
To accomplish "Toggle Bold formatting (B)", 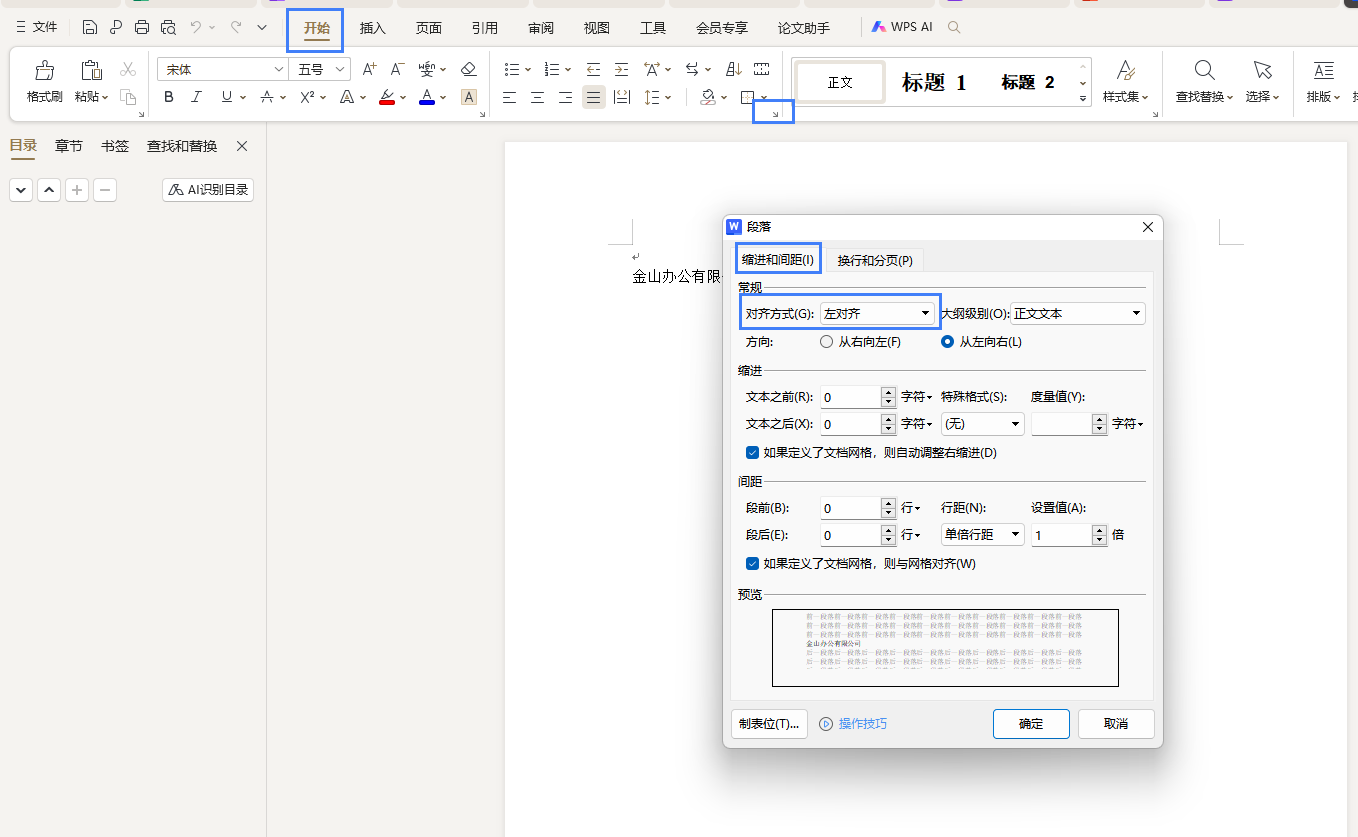I will pos(168,97).
